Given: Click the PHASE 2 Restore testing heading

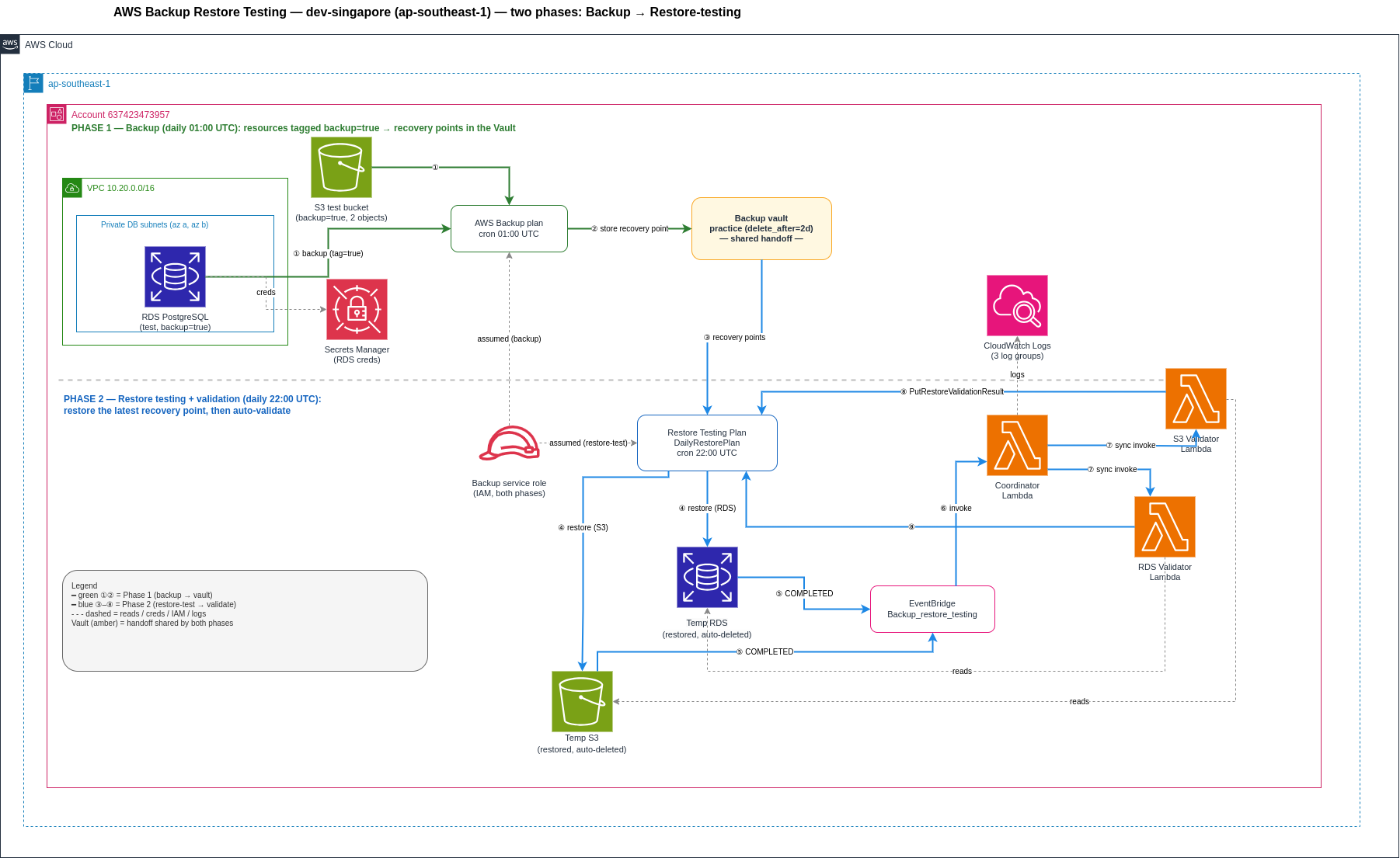Looking at the screenshot, I should pyautogui.click(x=192, y=405).
